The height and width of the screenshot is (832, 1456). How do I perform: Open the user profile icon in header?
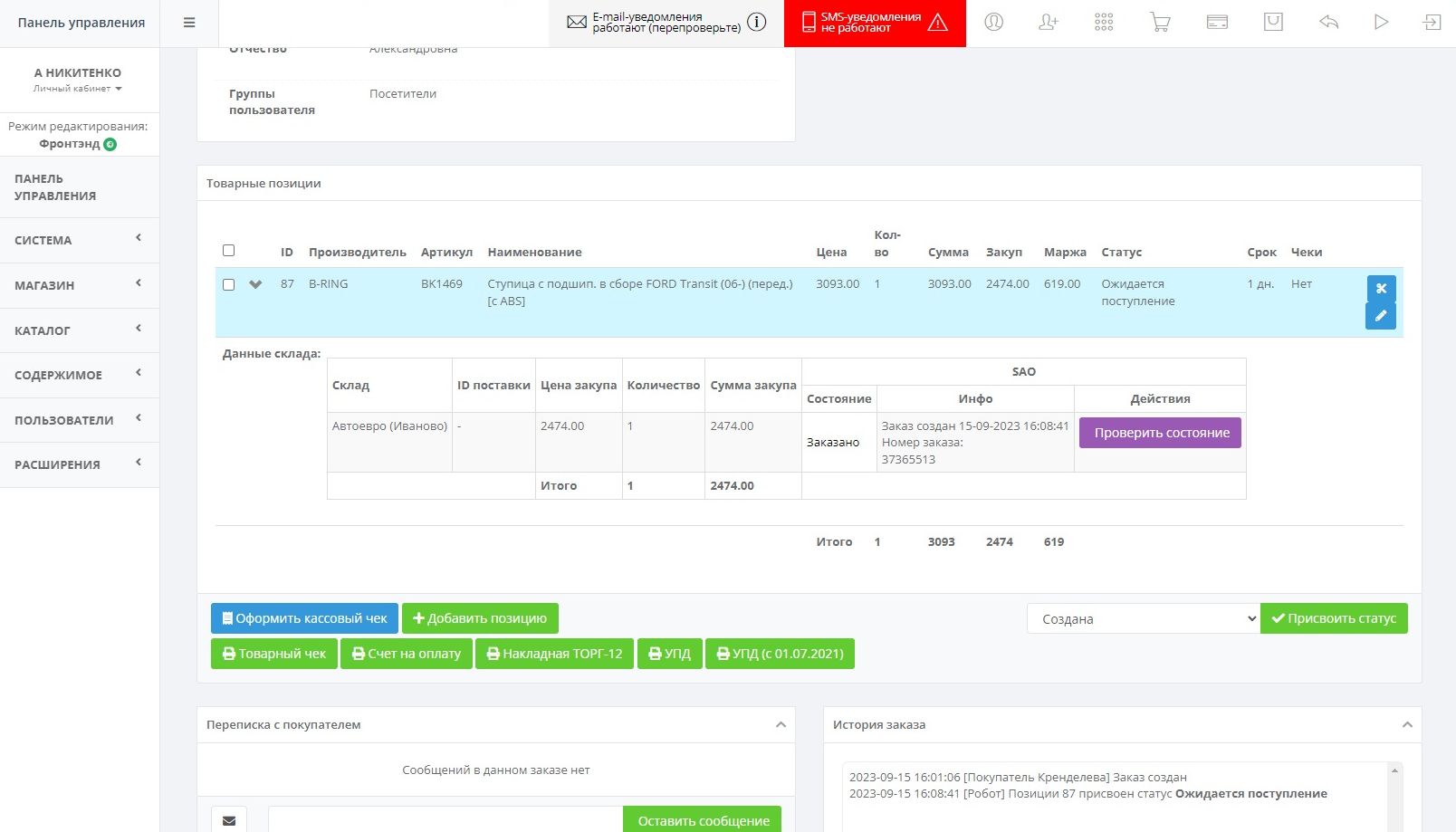tap(993, 23)
